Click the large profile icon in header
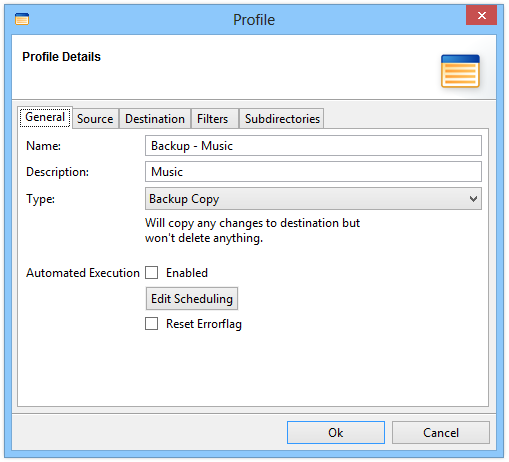The image size is (509, 462). click(x=460, y=71)
